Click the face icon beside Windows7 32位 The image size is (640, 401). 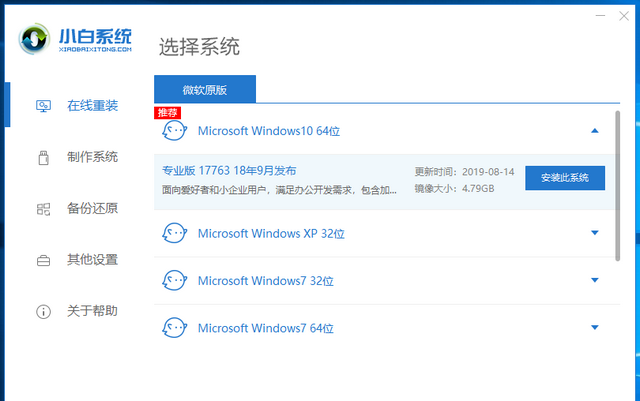(x=174, y=281)
